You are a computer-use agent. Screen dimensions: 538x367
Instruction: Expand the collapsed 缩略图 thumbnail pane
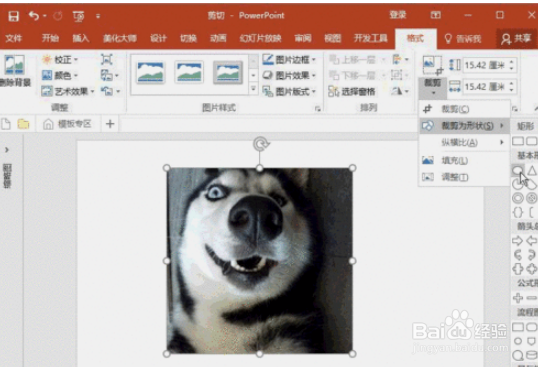[7, 150]
